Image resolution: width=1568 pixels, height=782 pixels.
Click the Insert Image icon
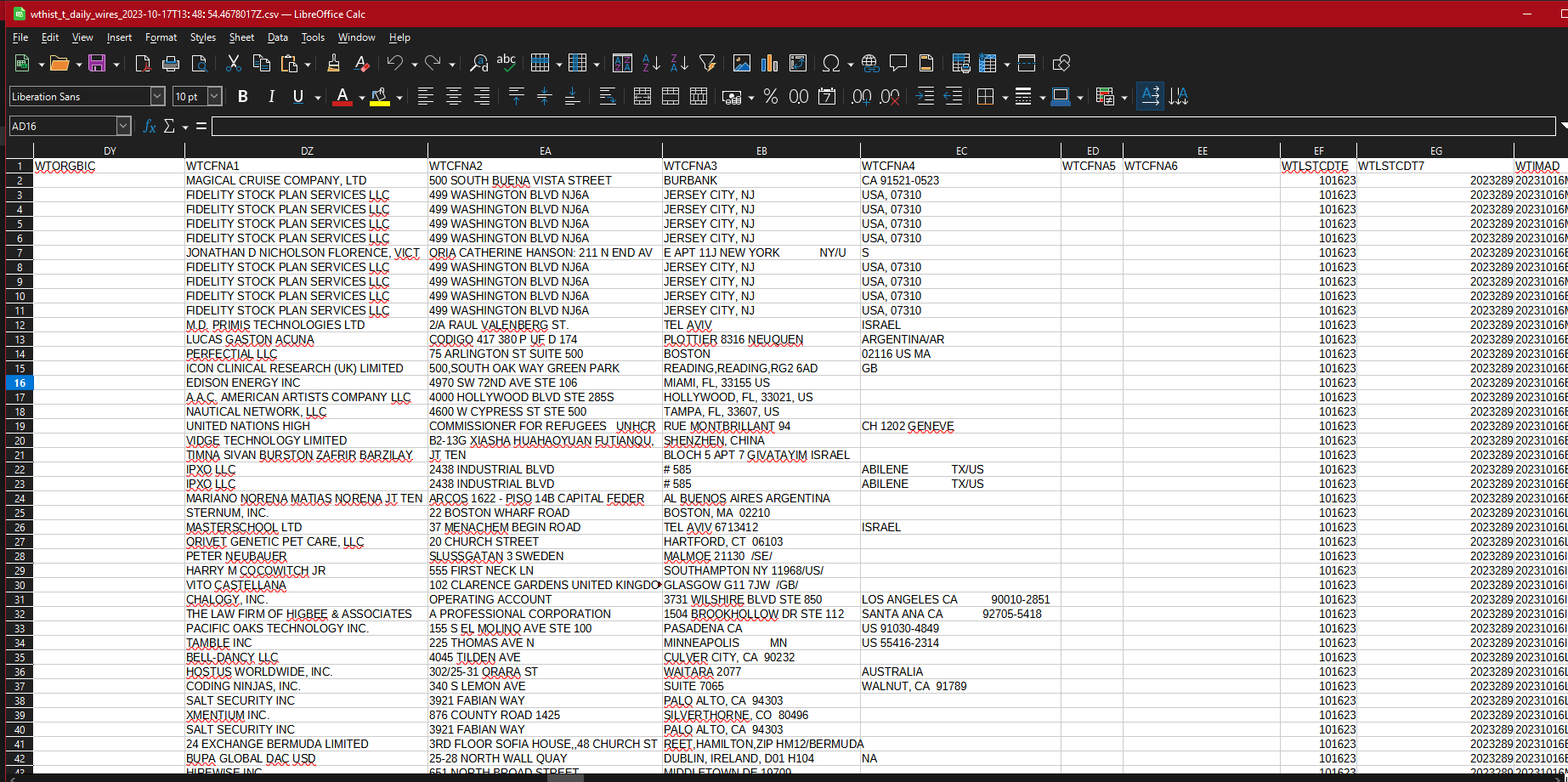(742, 63)
